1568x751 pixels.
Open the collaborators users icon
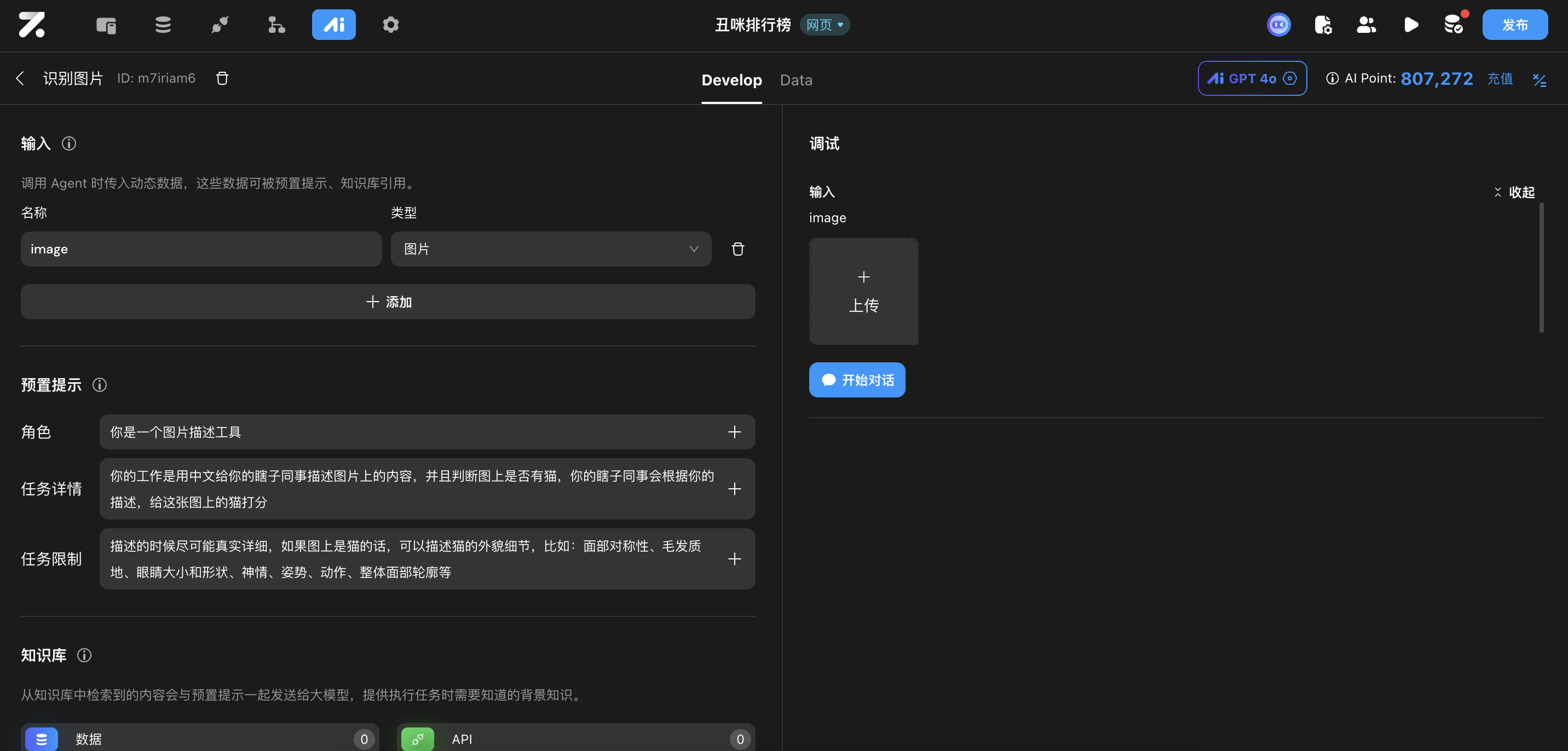[x=1367, y=25]
